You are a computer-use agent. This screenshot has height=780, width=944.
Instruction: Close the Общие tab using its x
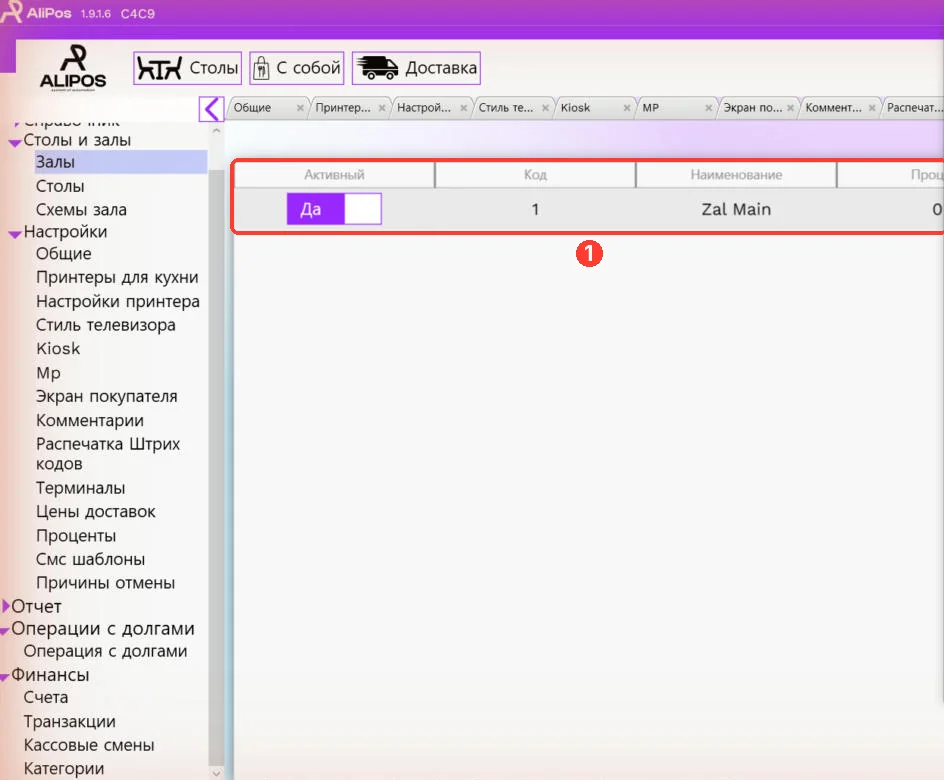coord(300,108)
